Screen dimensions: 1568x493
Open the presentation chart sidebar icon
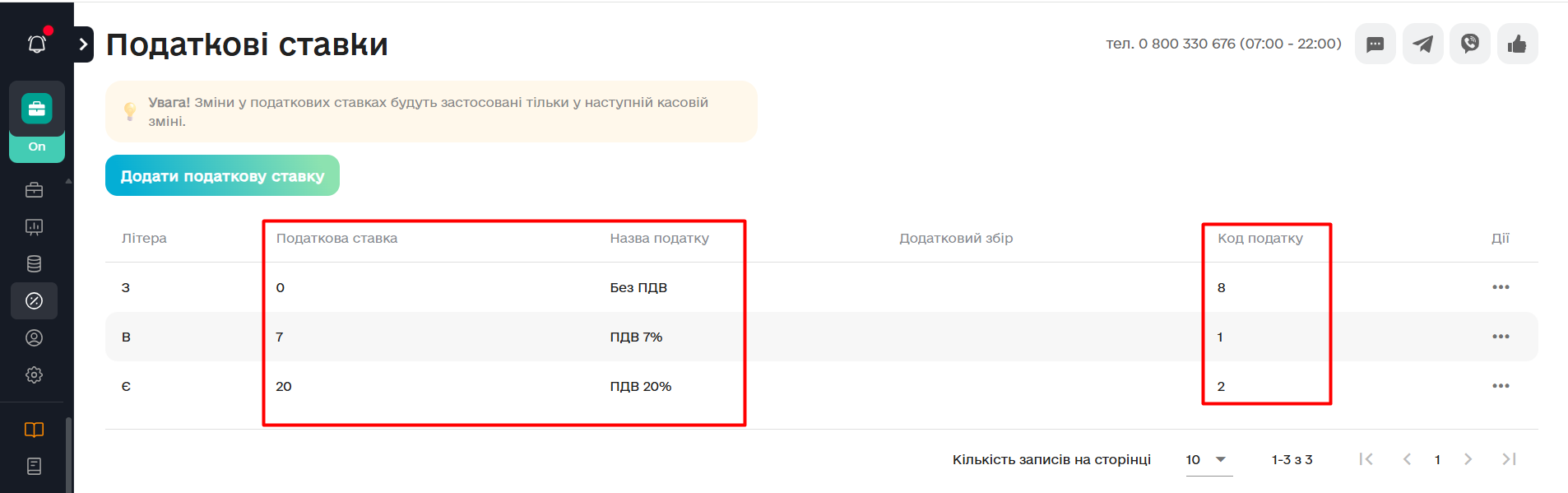click(34, 227)
